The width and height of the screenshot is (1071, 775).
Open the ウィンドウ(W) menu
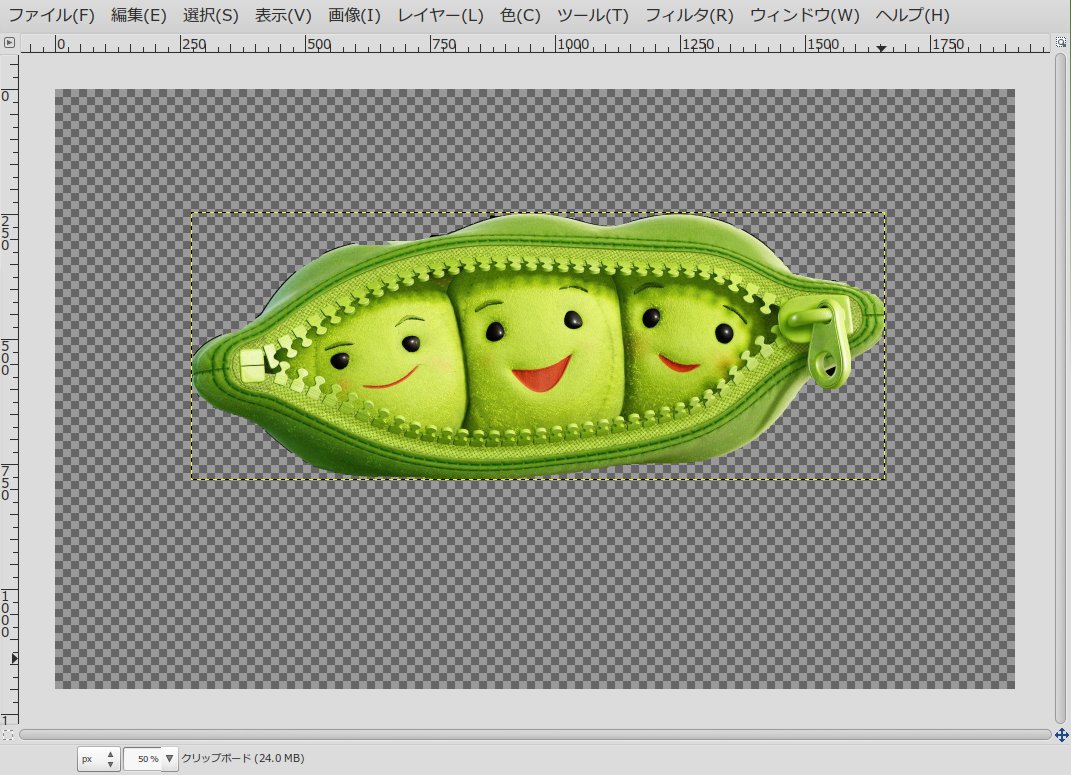click(805, 15)
